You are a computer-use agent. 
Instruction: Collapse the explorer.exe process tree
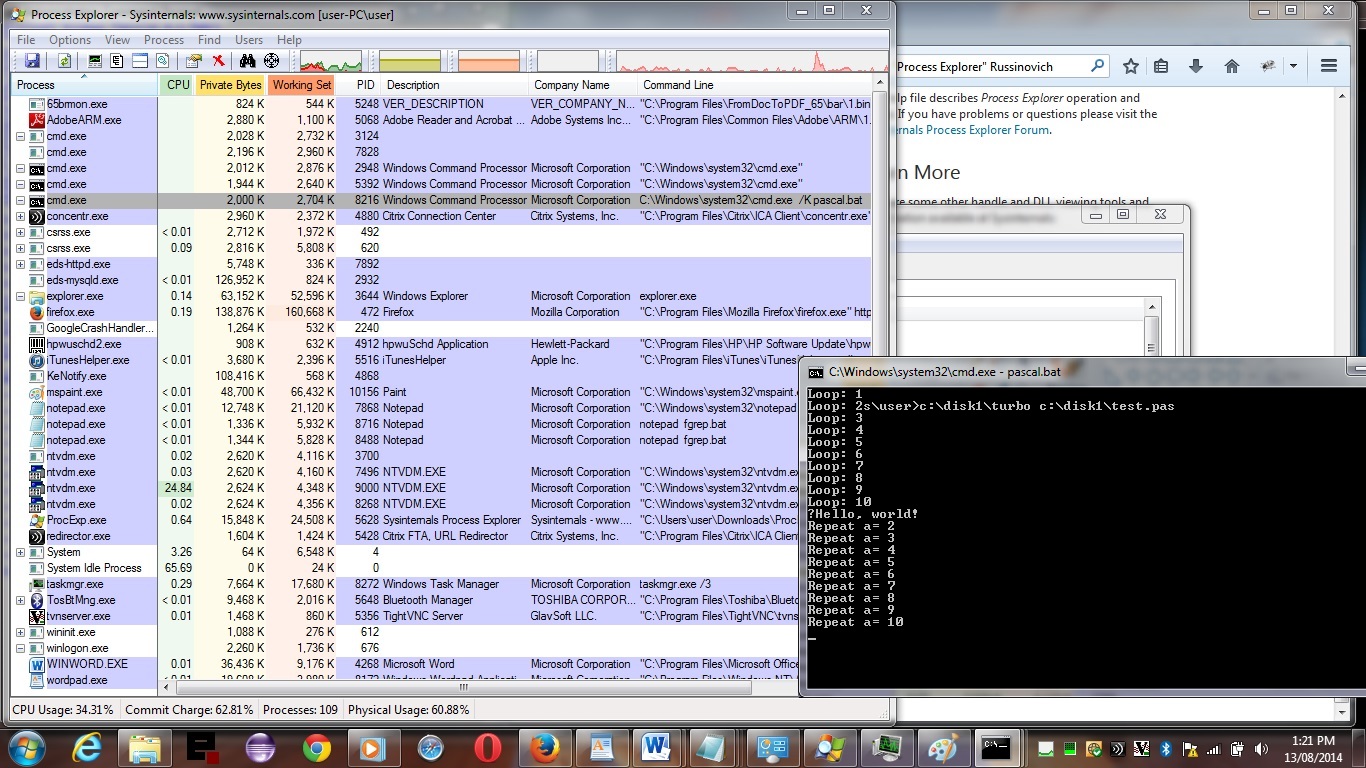click(20, 296)
